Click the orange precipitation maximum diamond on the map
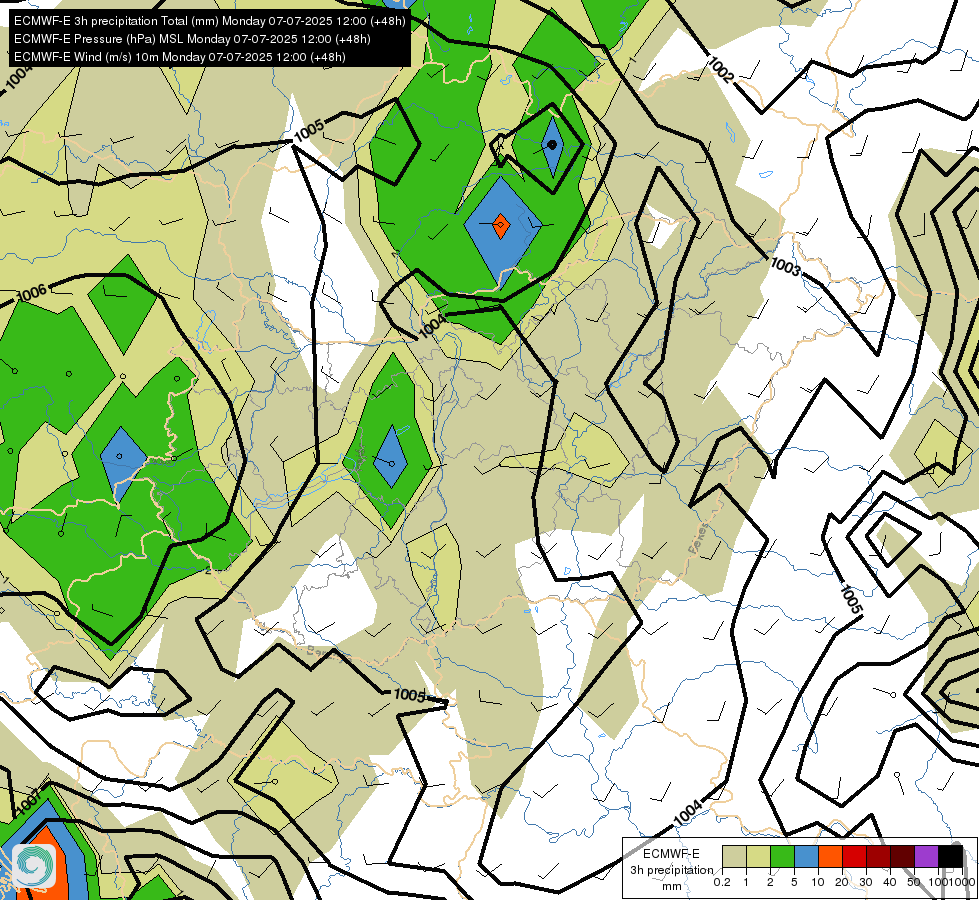This screenshot has width=979, height=900. tap(500, 225)
